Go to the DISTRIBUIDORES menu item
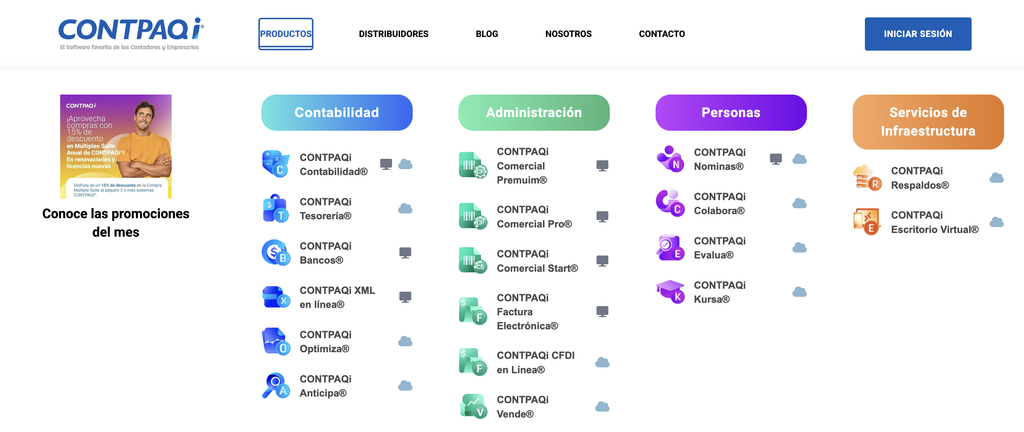This screenshot has width=1024, height=432. [x=394, y=34]
